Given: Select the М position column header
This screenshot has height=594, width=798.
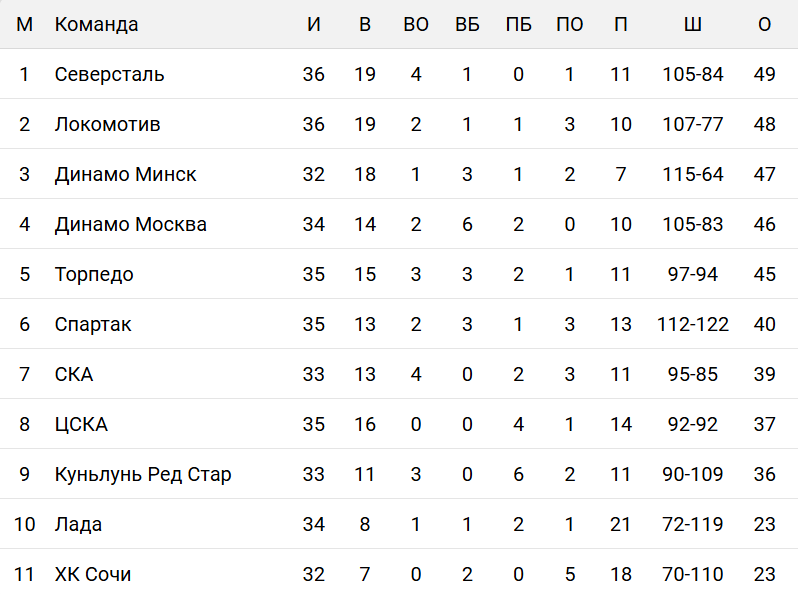Looking at the screenshot, I should [25, 24].
